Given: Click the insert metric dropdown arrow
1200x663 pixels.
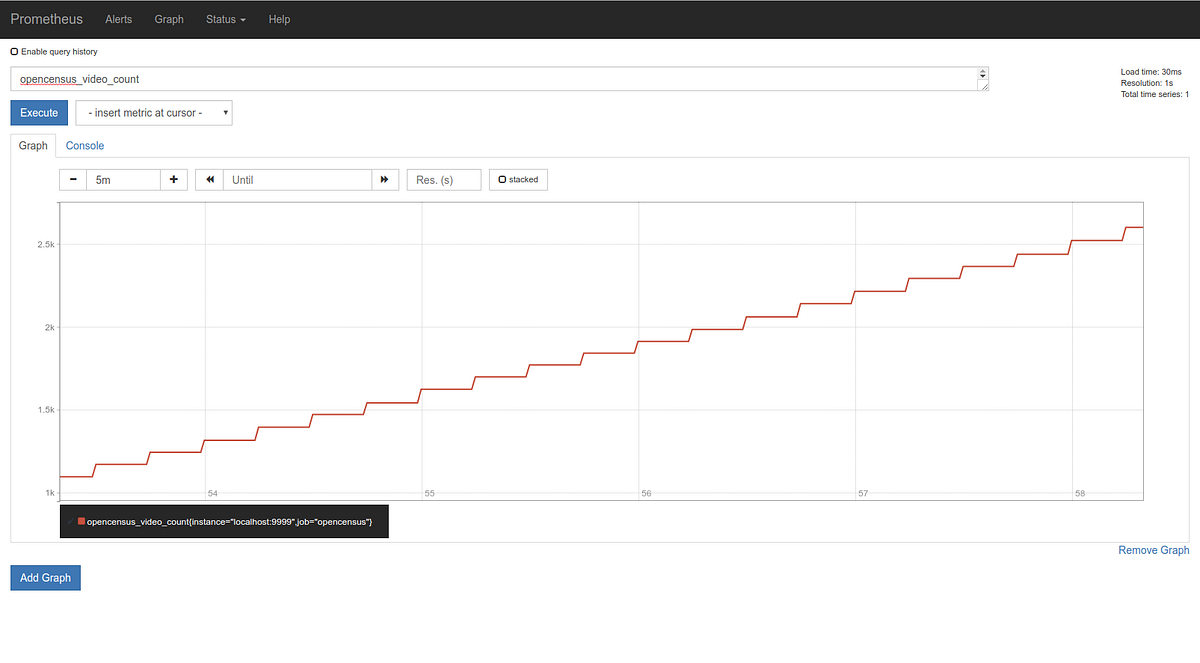Looking at the screenshot, I should (x=225, y=113).
